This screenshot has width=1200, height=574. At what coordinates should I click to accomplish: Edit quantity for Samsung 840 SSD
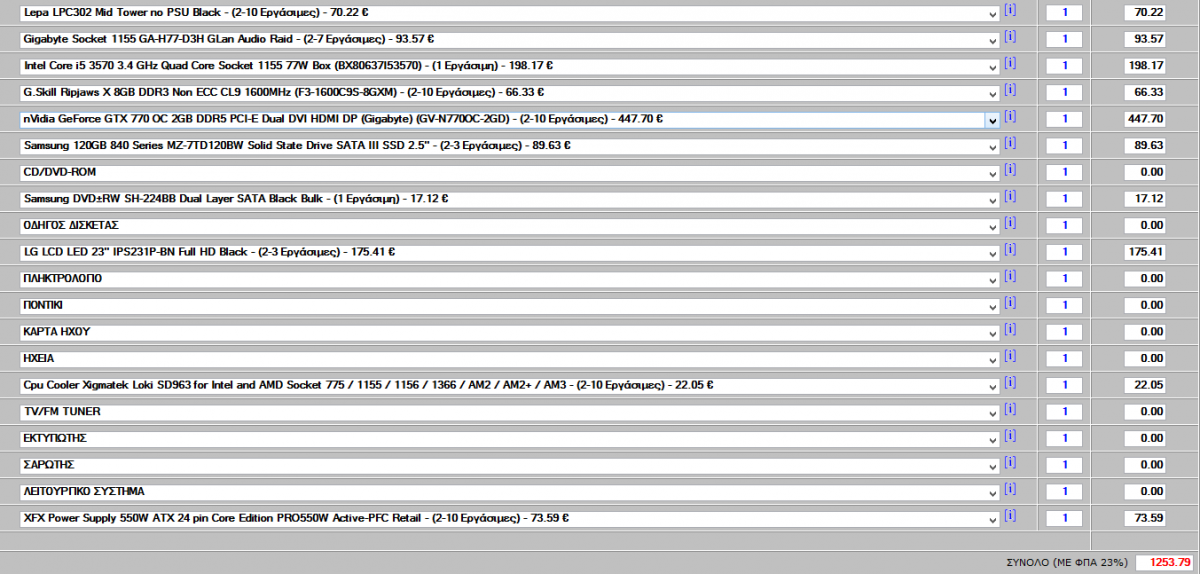click(1064, 146)
